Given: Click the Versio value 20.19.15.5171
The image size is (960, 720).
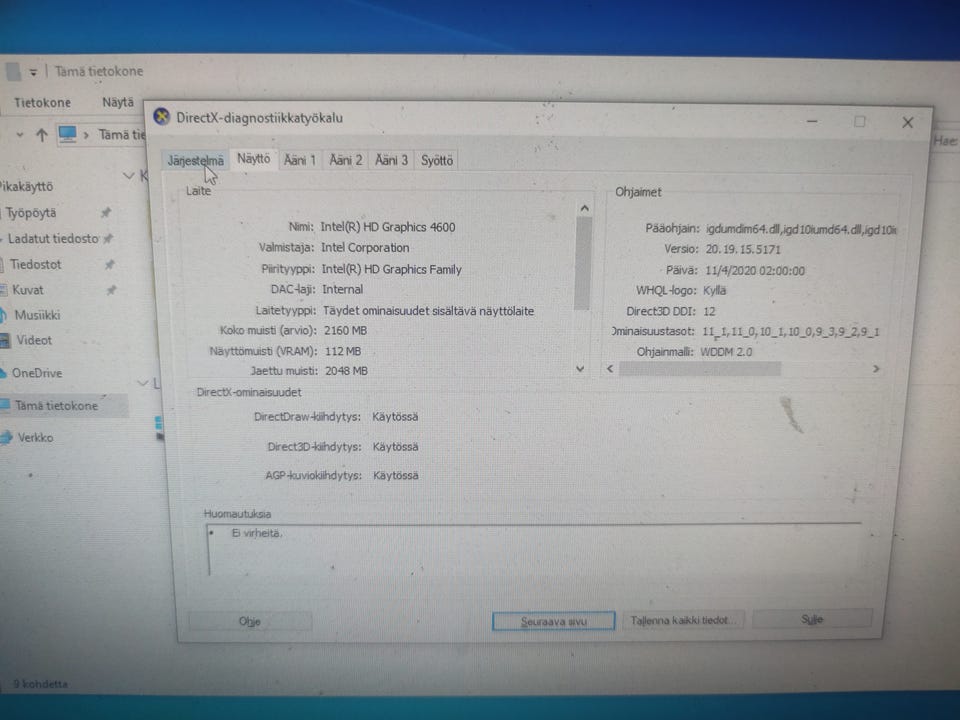Looking at the screenshot, I should (743, 250).
